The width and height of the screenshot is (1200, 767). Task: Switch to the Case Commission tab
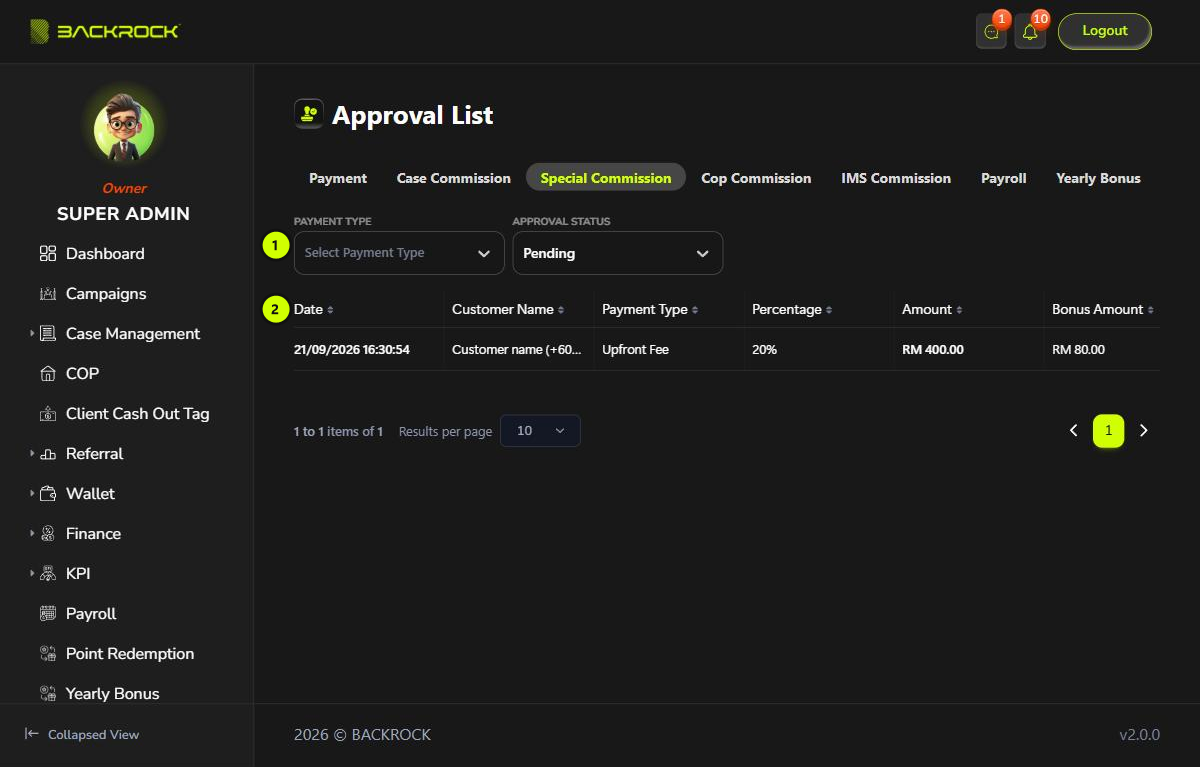(x=454, y=178)
